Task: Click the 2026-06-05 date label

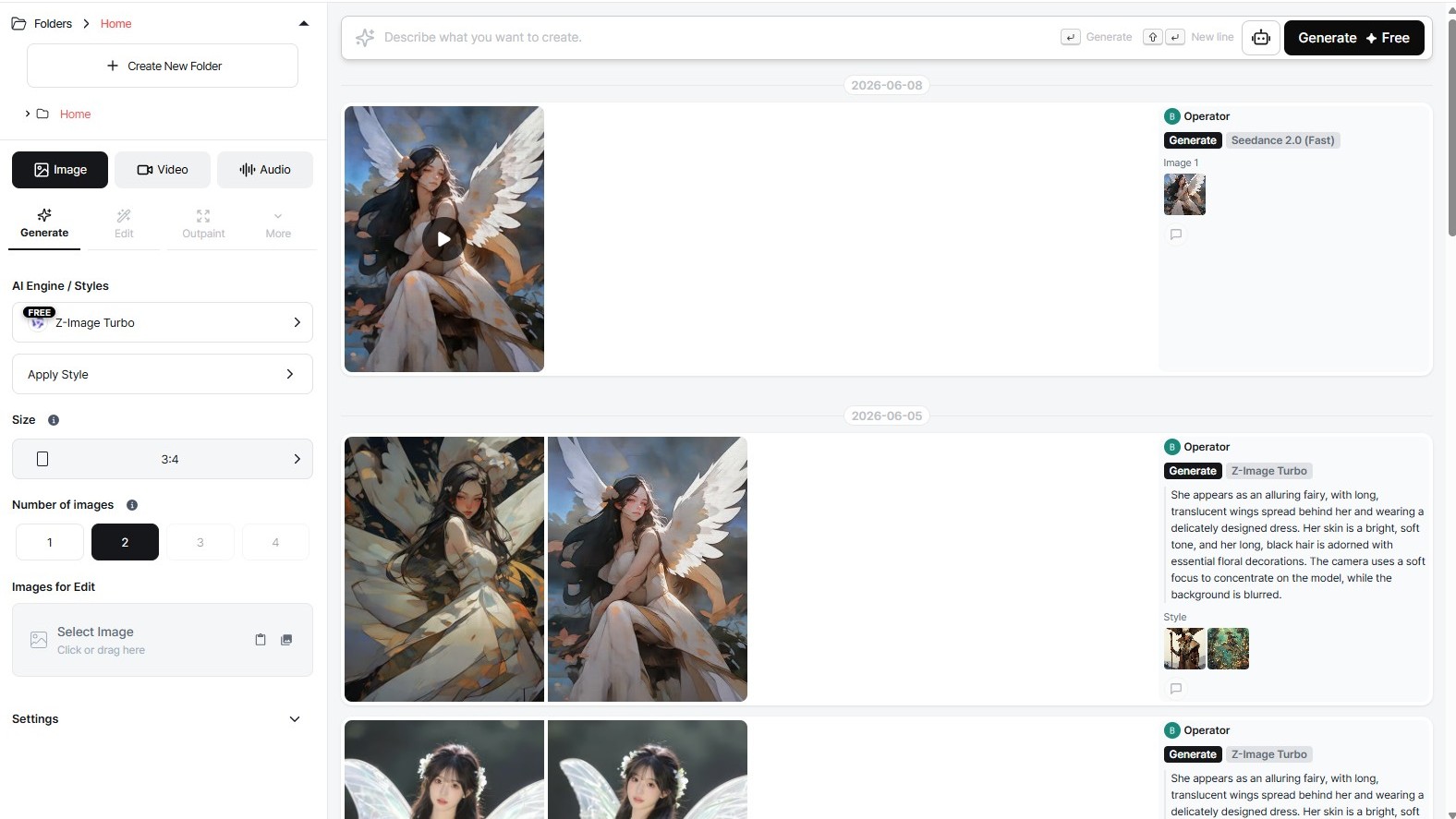Action: point(887,416)
